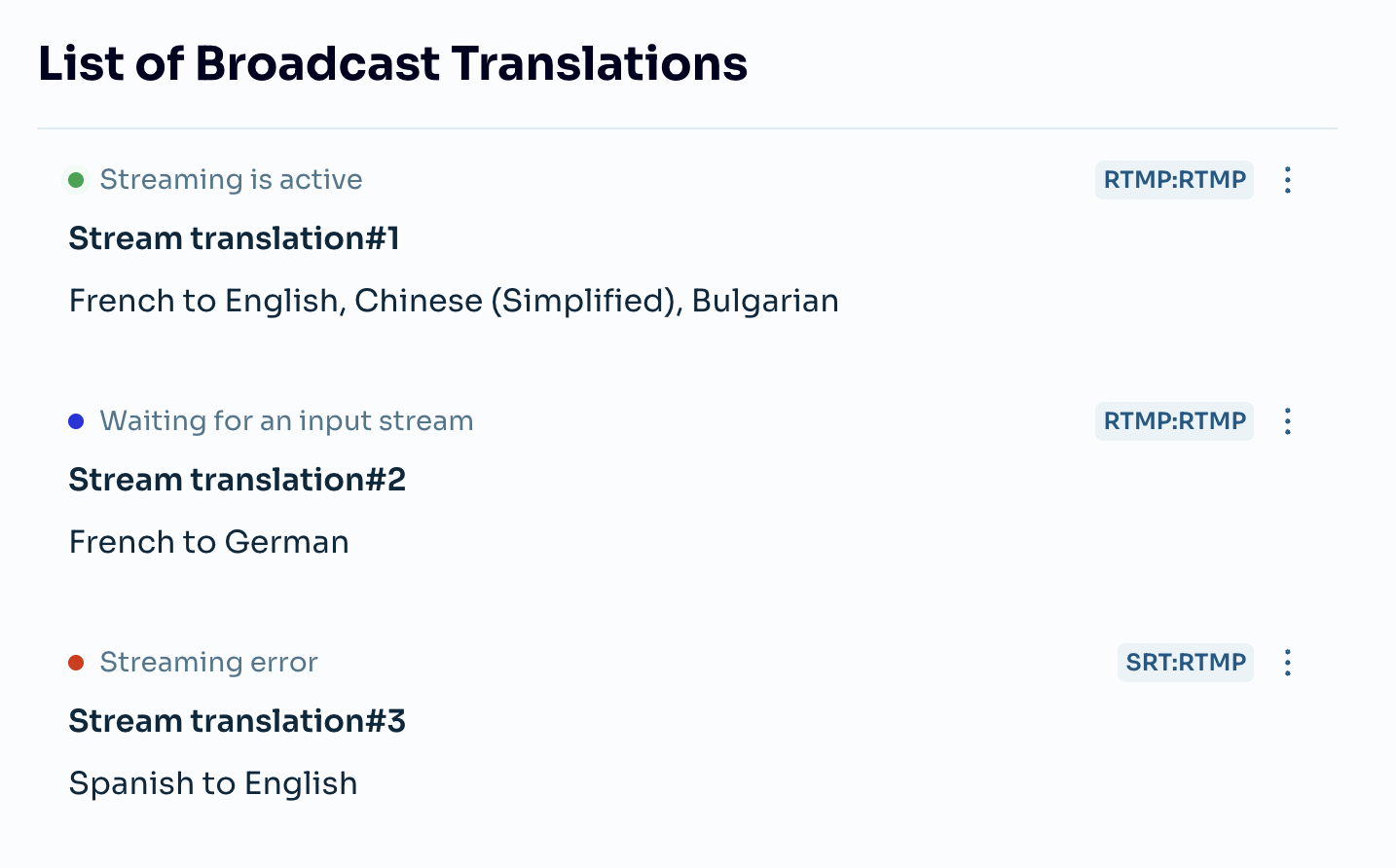The width and height of the screenshot is (1396, 868).
Task: Click the green Streaming is active status dot
Action: point(76,180)
